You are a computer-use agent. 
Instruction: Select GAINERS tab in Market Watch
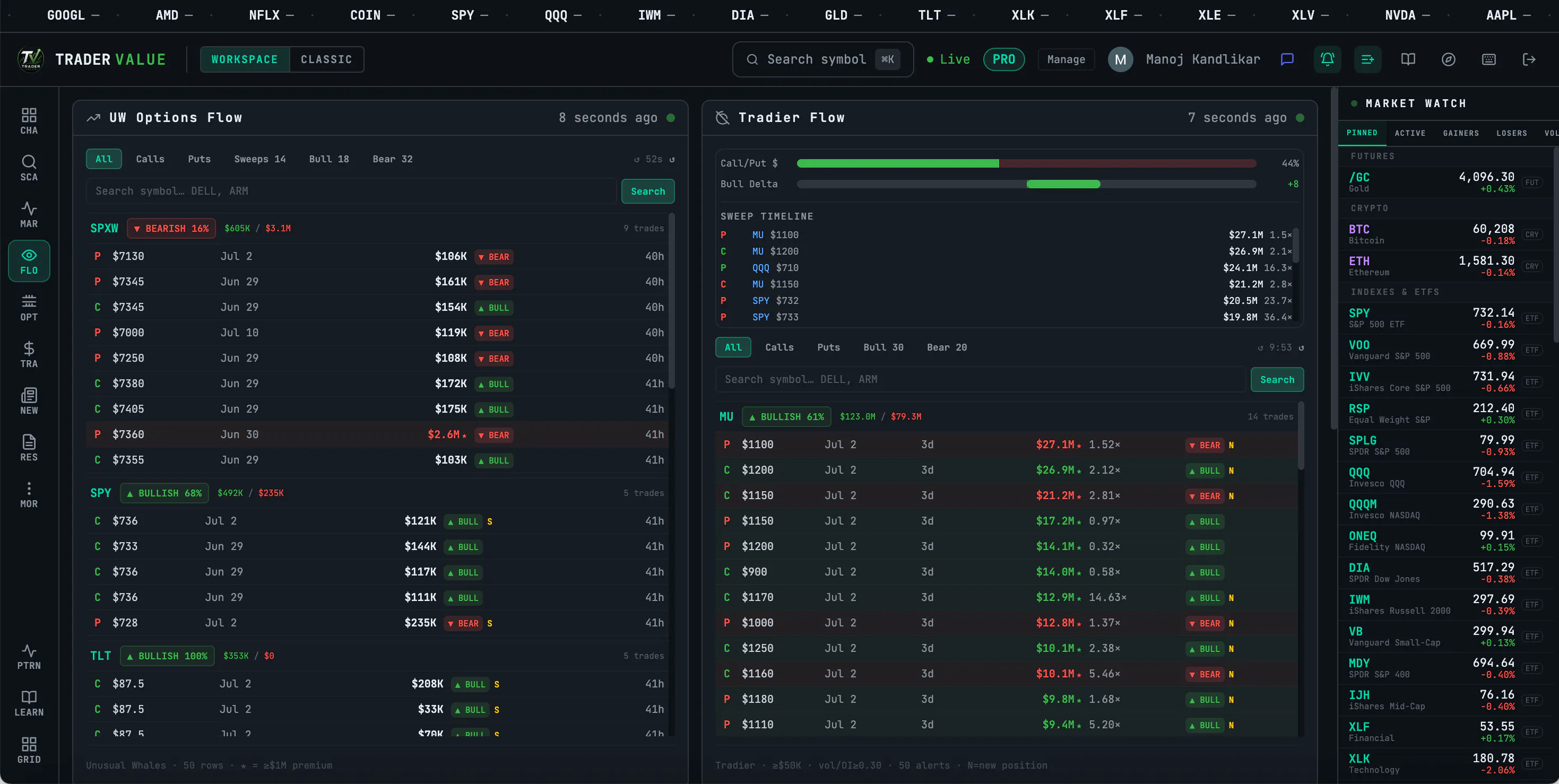click(x=1461, y=133)
